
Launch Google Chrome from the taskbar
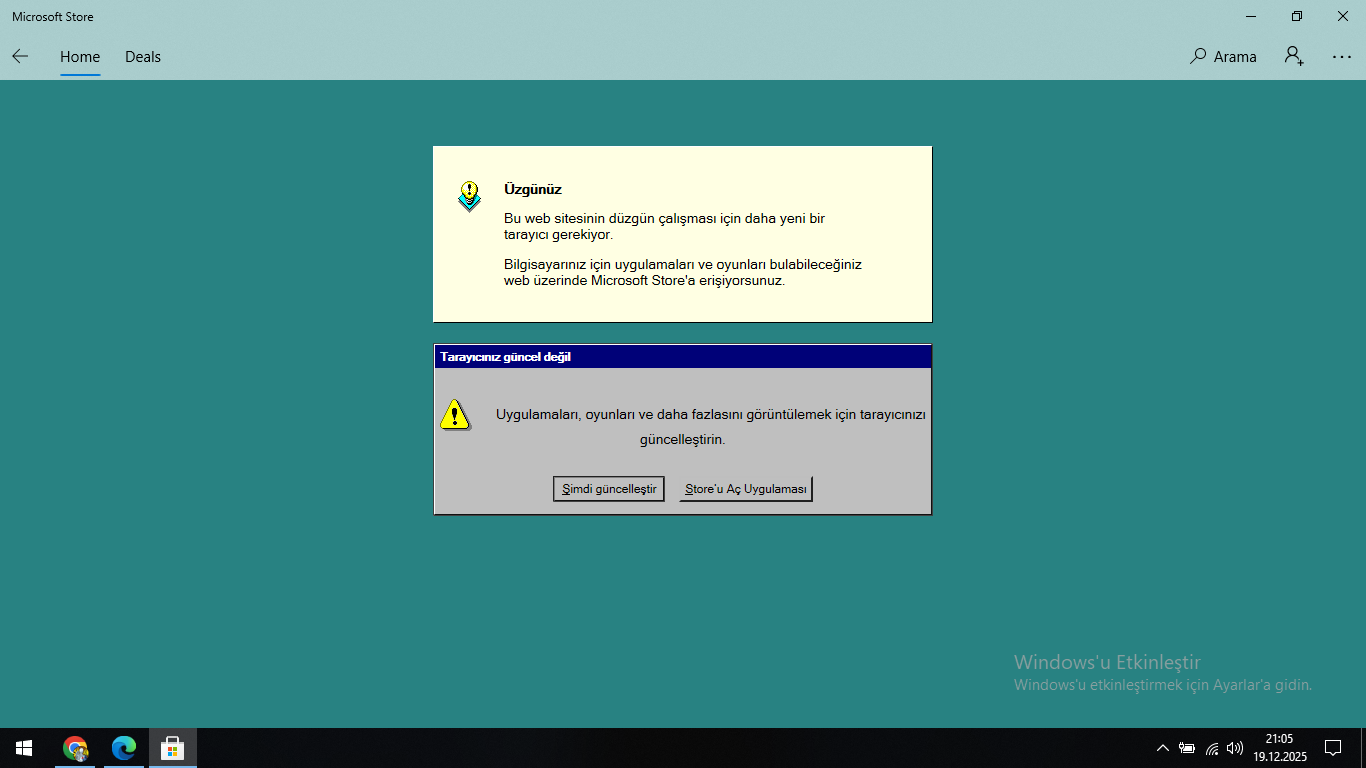[75, 748]
